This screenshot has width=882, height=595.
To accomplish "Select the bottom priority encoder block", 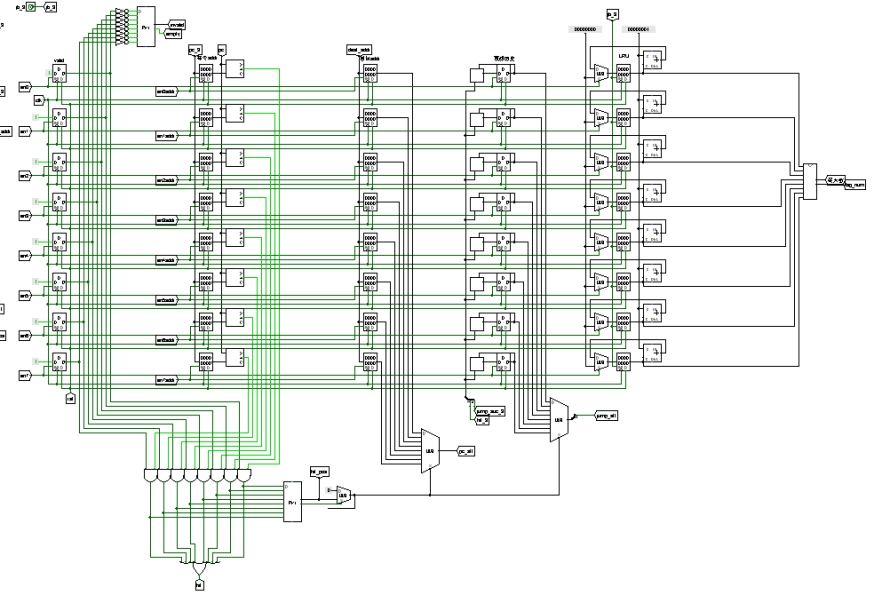I will point(292,501).
